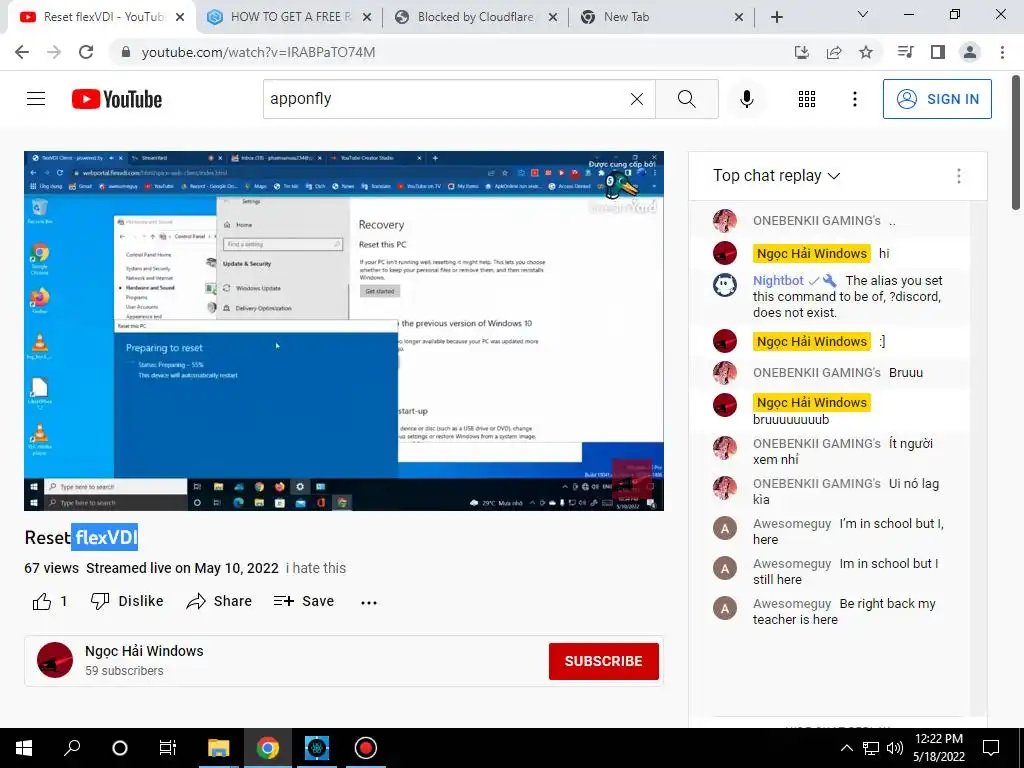Go back in browser history

tap(22, 52)
